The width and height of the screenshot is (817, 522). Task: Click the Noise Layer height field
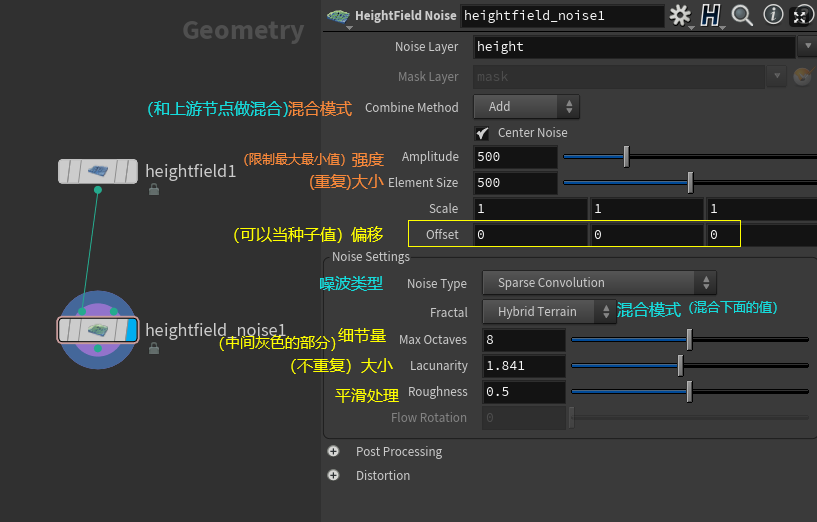634,47
